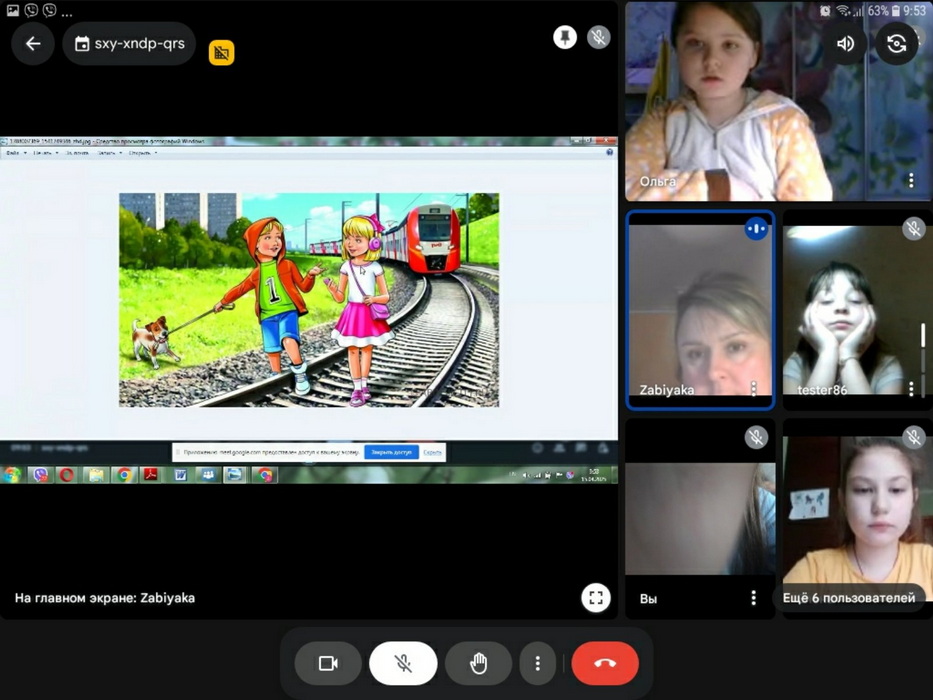Turn on the camera

coord(328,662)
